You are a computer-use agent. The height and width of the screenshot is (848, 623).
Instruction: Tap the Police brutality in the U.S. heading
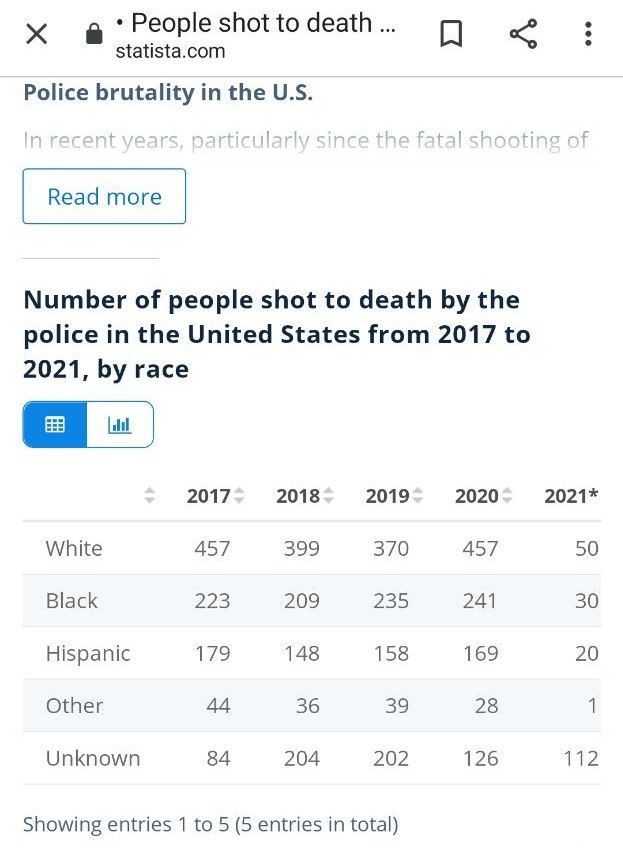click(x=168, y=92)
